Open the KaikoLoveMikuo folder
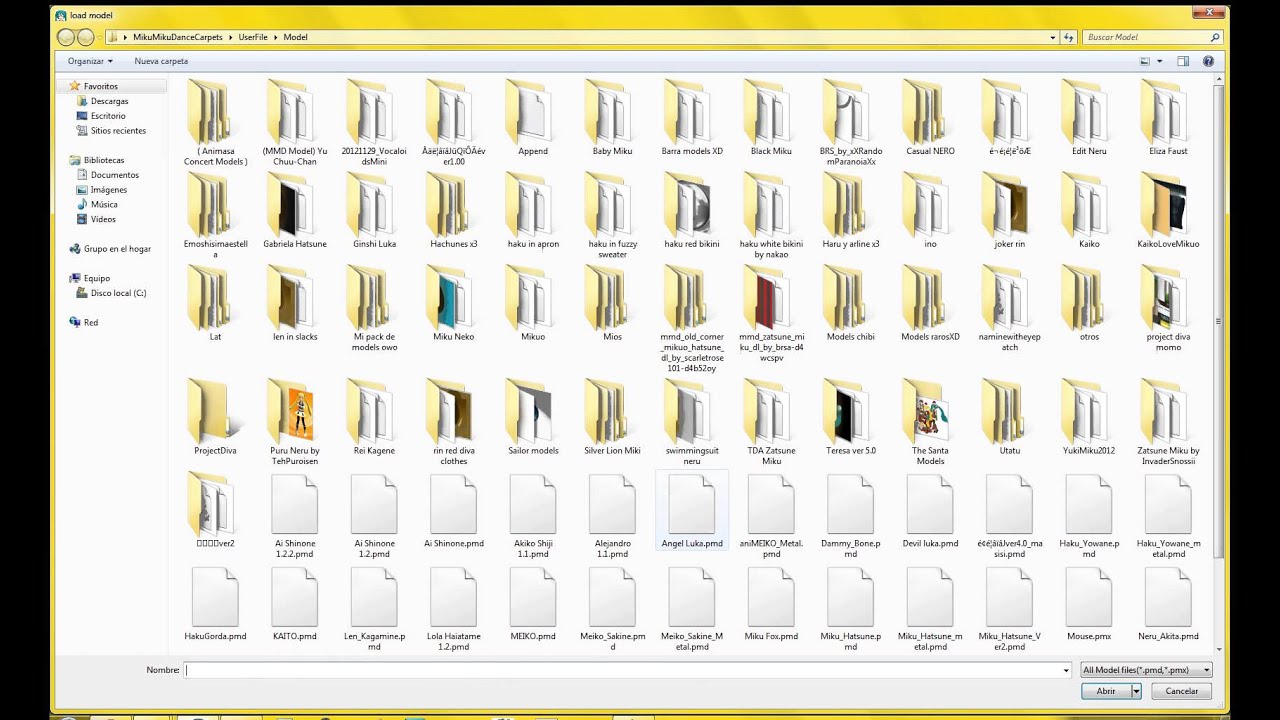This screenshot has width=1280, height=720. point(1168,211)
